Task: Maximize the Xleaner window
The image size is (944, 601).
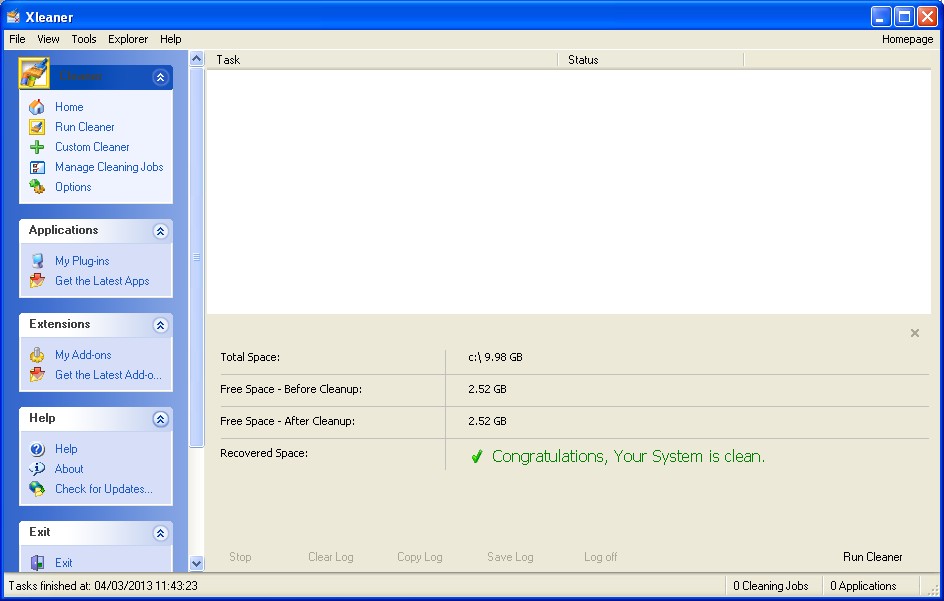Action: 904,17
